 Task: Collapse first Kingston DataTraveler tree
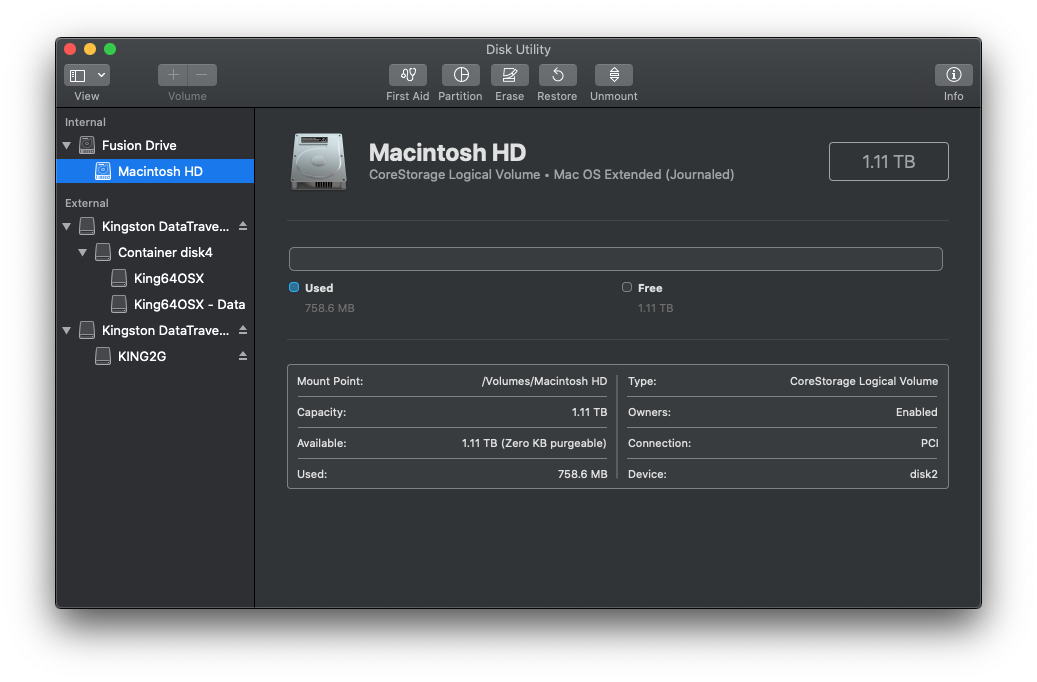67,226
